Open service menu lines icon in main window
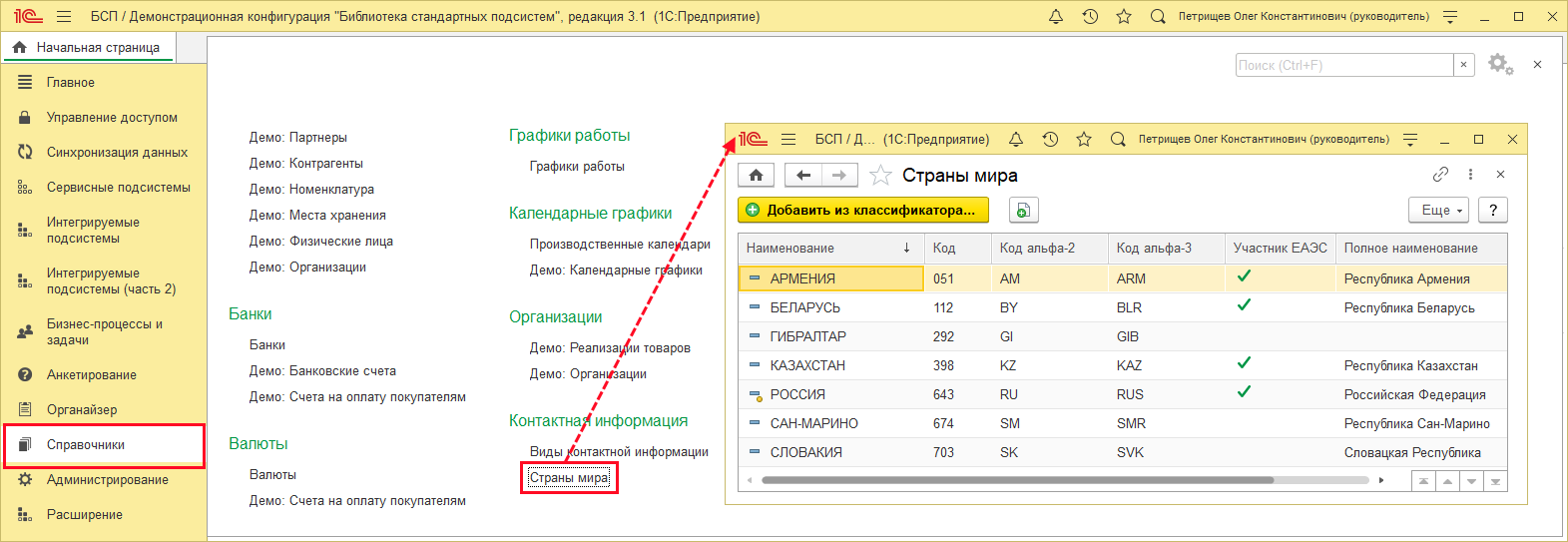 click(x=1451, y=17)
